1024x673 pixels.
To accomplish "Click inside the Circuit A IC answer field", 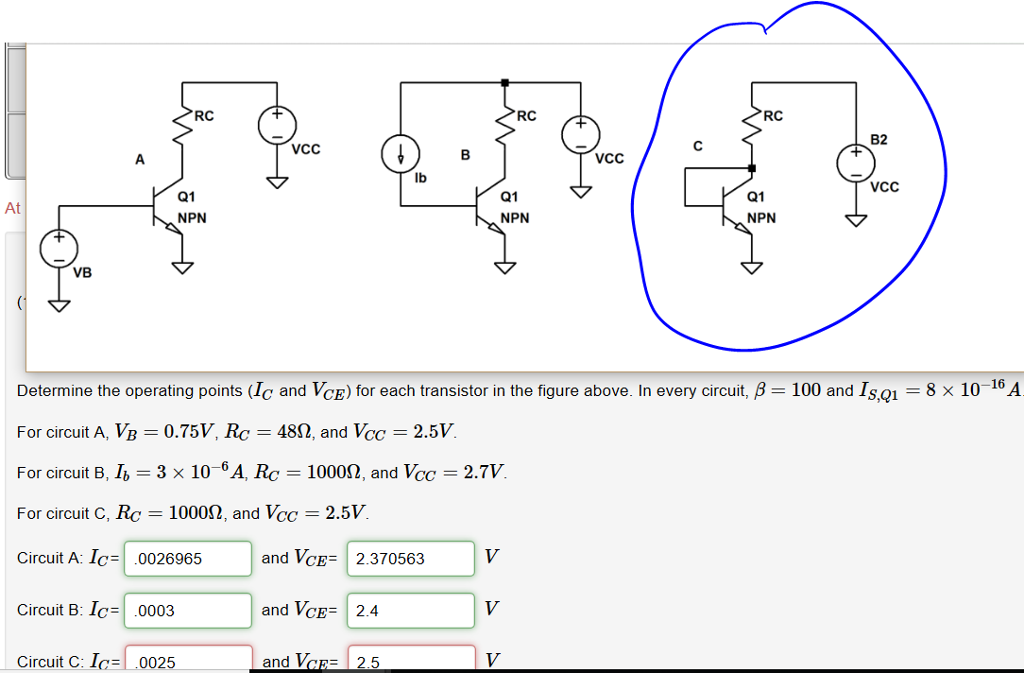I will [x=187, y=559].
